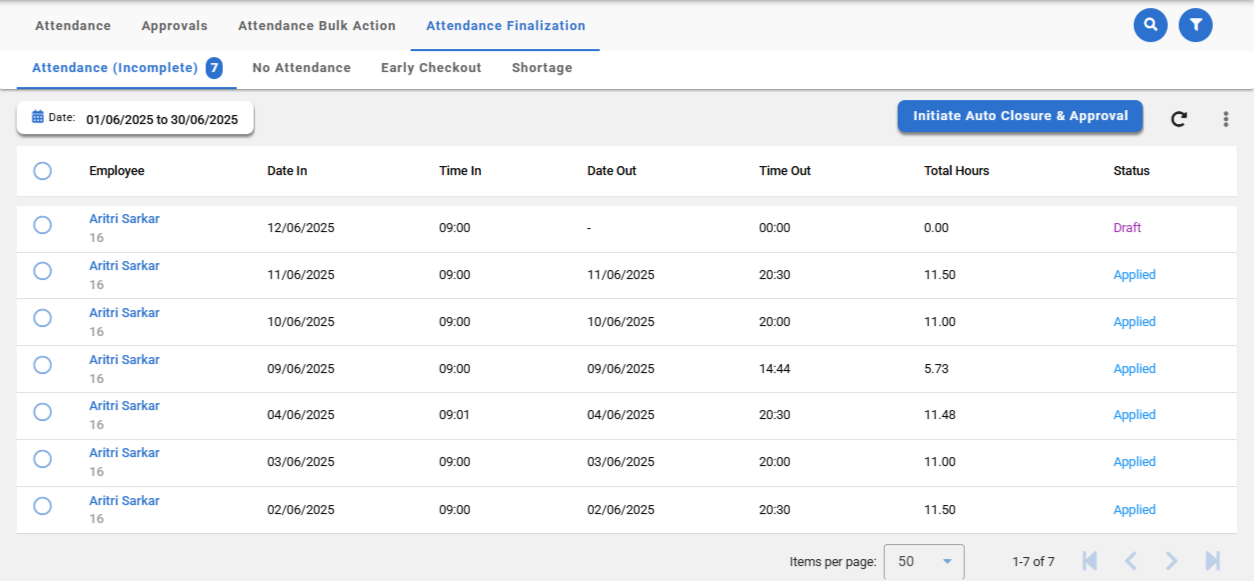Select the 09/06/2025 attendance row checkbox
Viewport: 1254px width, 581px height.
point(42,365)
